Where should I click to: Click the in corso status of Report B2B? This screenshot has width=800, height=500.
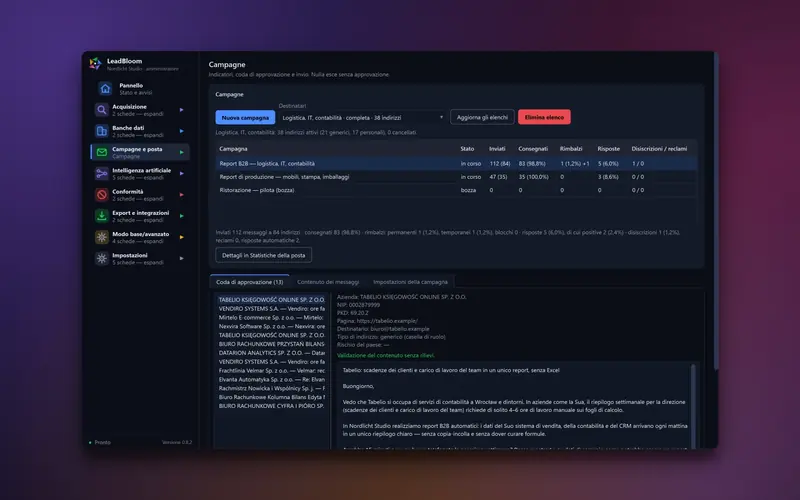(470, 164)
